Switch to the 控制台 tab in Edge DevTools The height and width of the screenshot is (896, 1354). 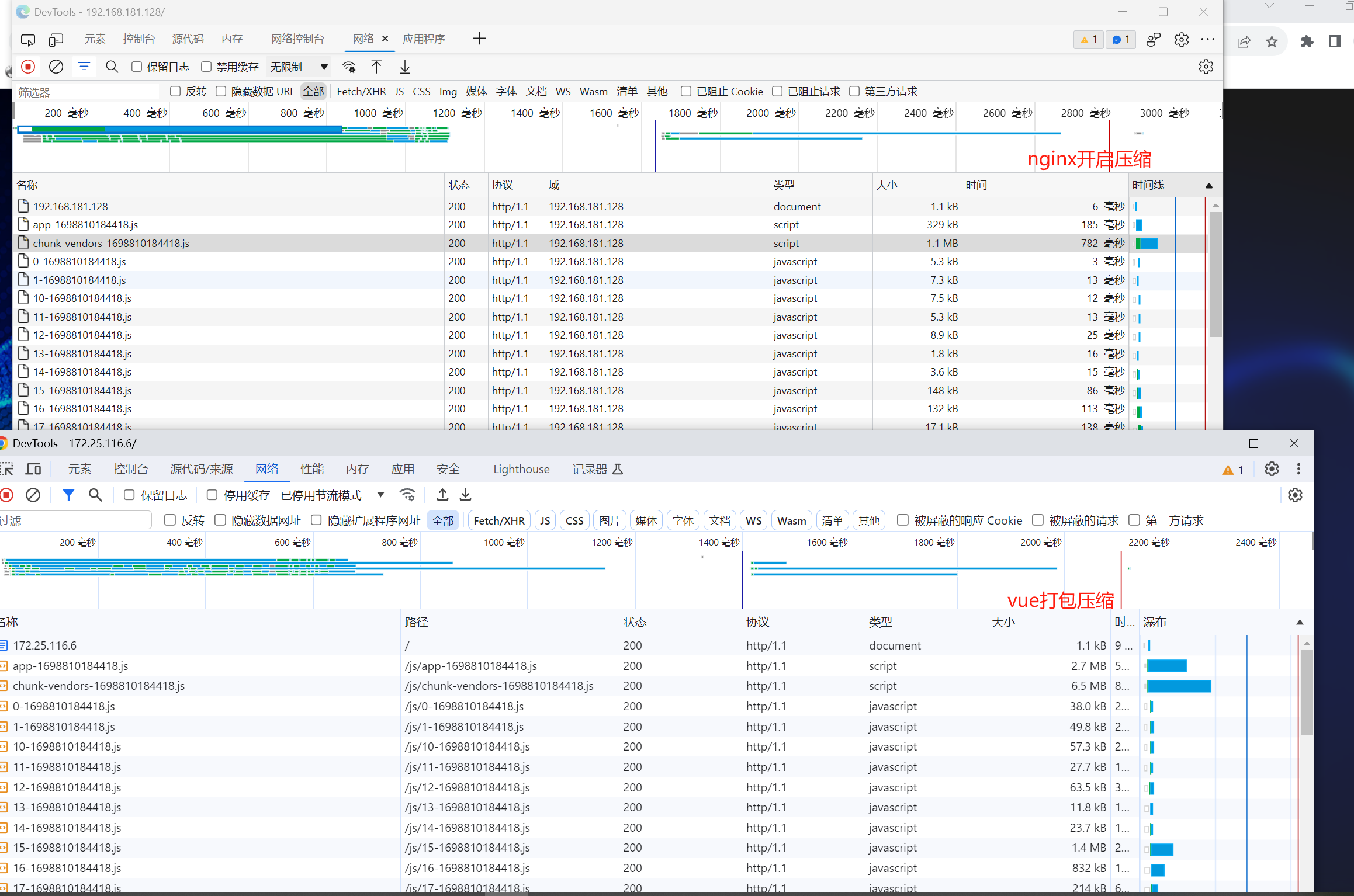[x=138, y=39]
